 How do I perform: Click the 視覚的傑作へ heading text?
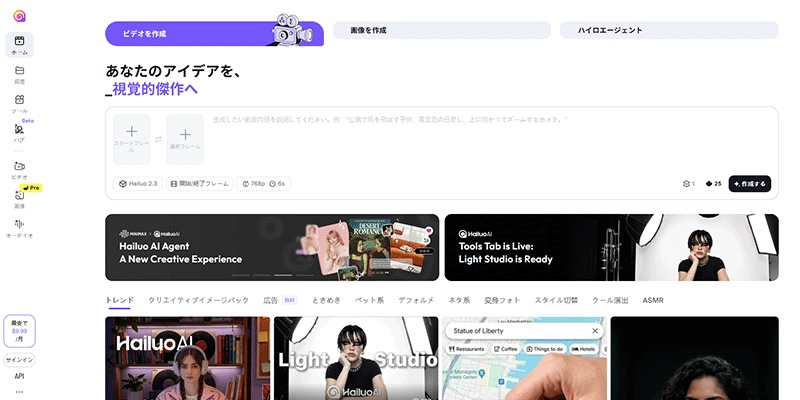pos(155,89)
